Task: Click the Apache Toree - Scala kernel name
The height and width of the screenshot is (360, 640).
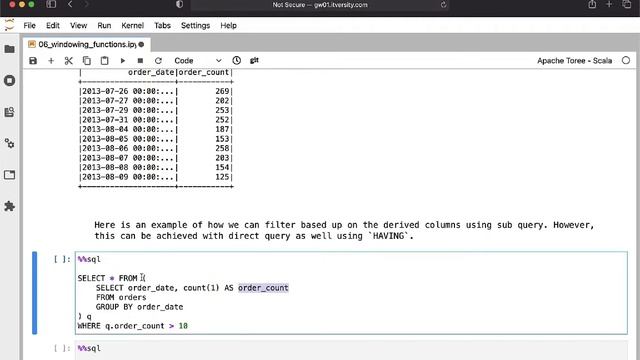Action: click(x=574, y=61)
